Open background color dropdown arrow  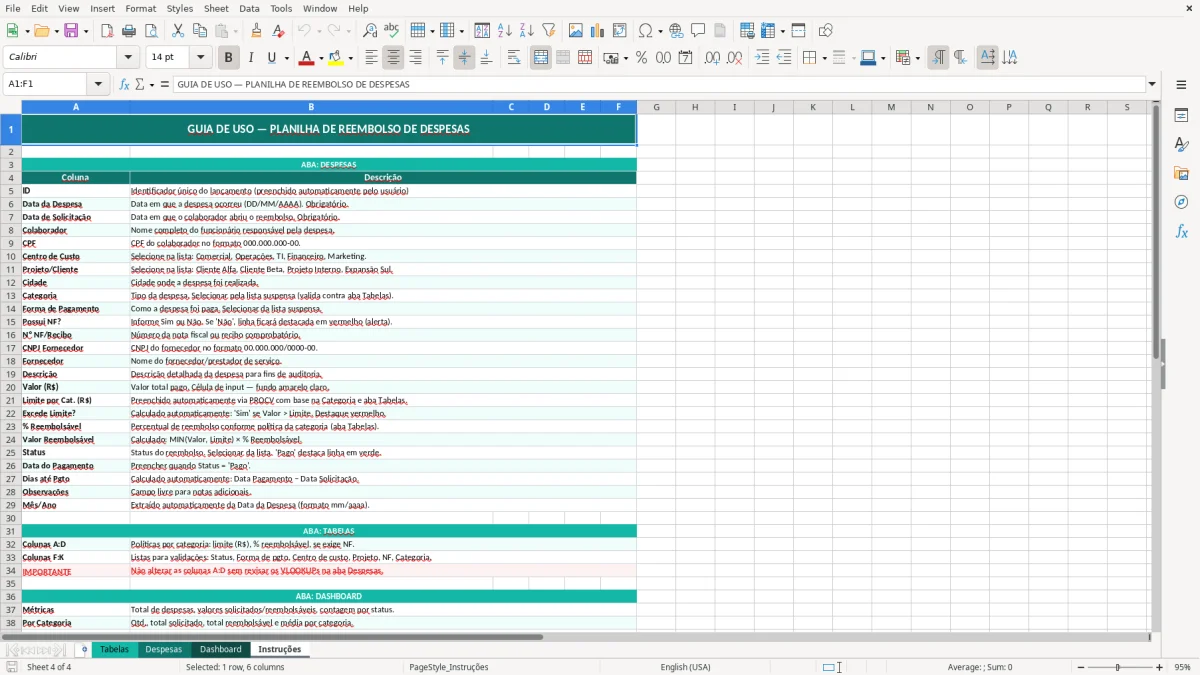pyautogui.click(x=350, y=58)
